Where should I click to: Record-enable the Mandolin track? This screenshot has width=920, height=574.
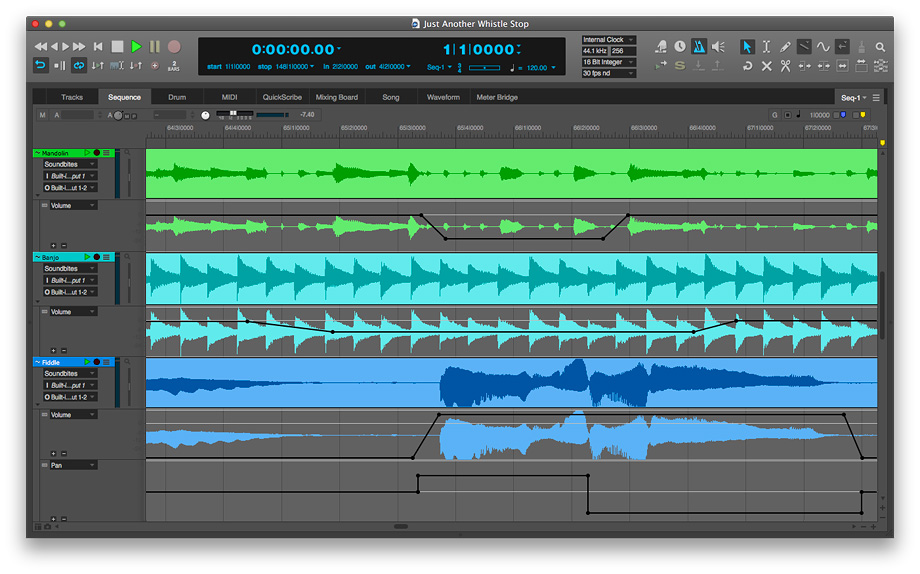(x=97, y=153)
